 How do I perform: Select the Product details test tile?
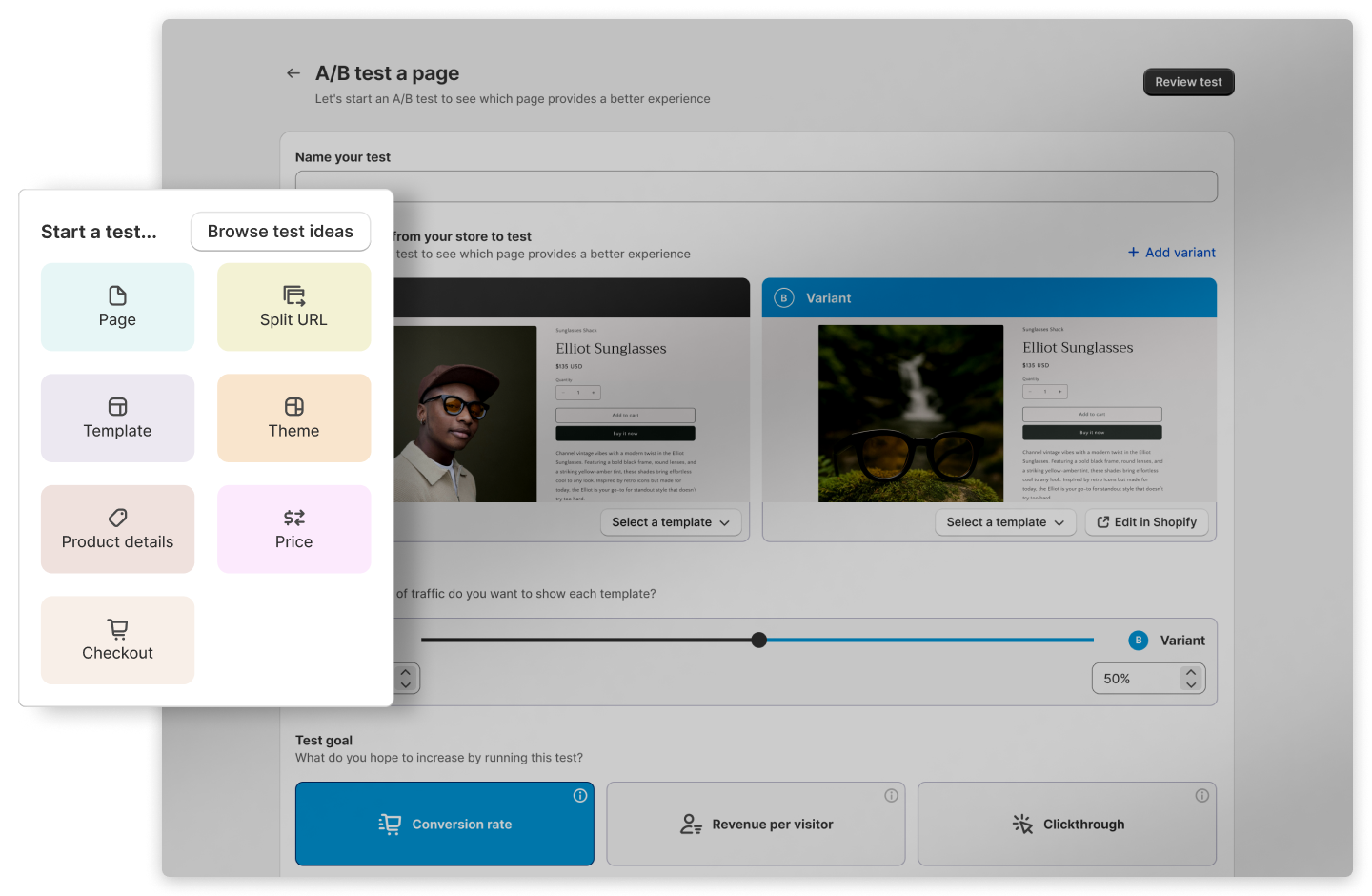(x=117, y=529)
